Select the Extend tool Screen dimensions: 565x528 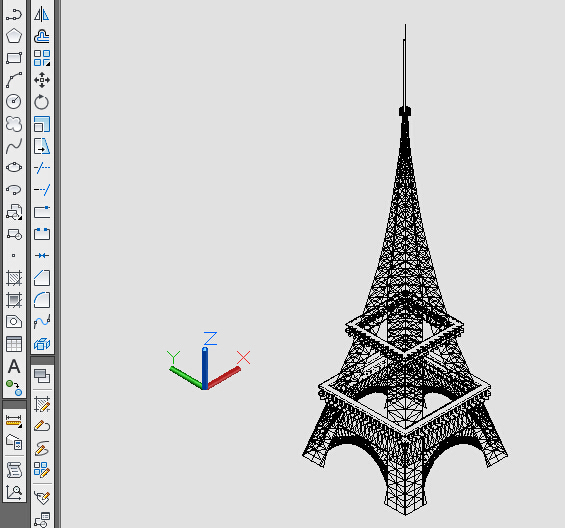click(x=42, y=190)
